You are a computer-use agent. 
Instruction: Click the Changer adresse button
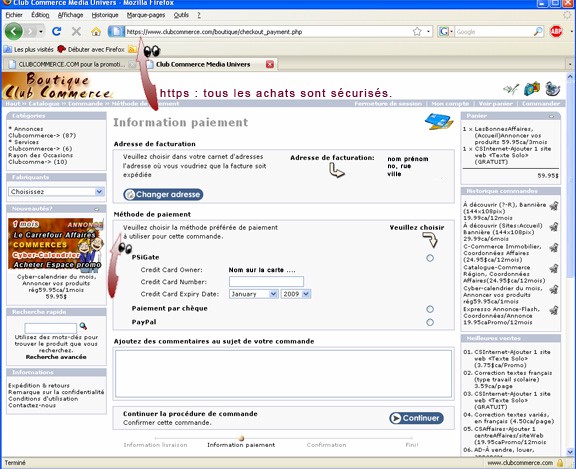pyautogui.click(x=163, y=194)
